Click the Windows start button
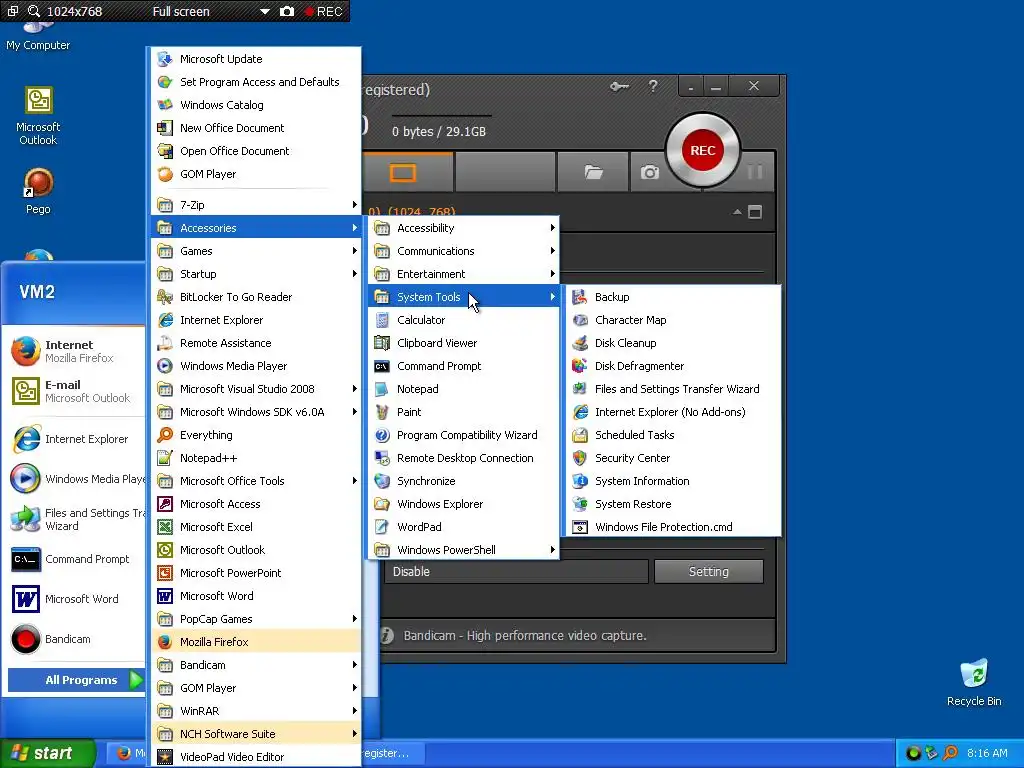The image size is (1024, 768). 47,754
